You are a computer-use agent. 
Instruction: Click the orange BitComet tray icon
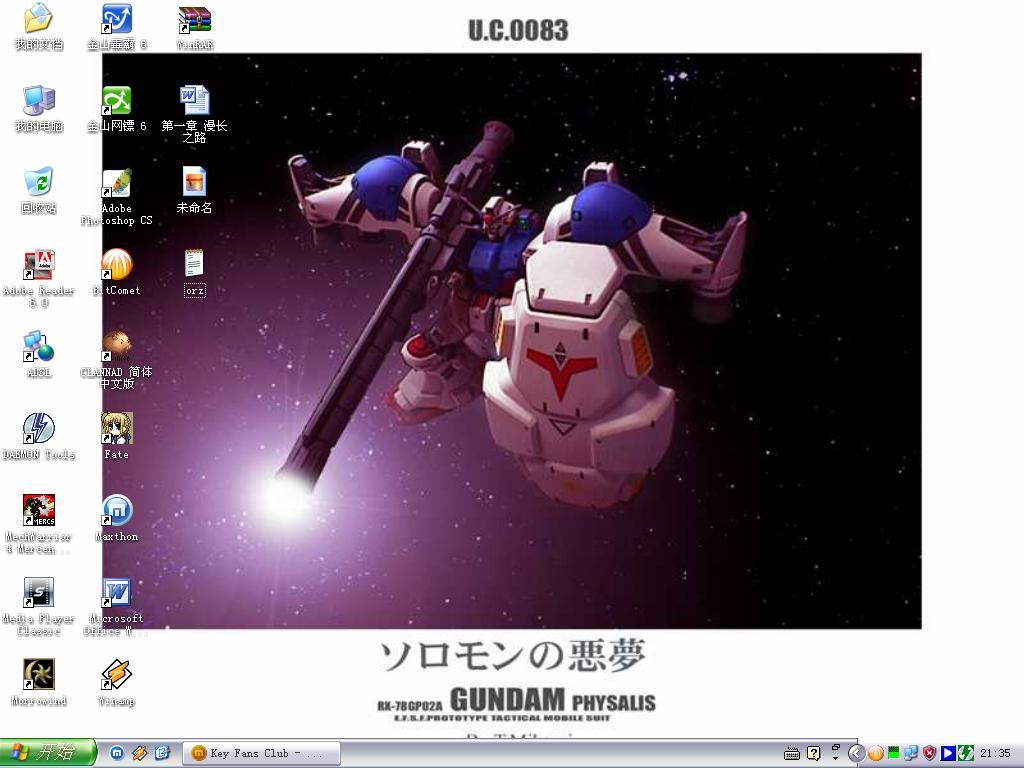(875, 754)
